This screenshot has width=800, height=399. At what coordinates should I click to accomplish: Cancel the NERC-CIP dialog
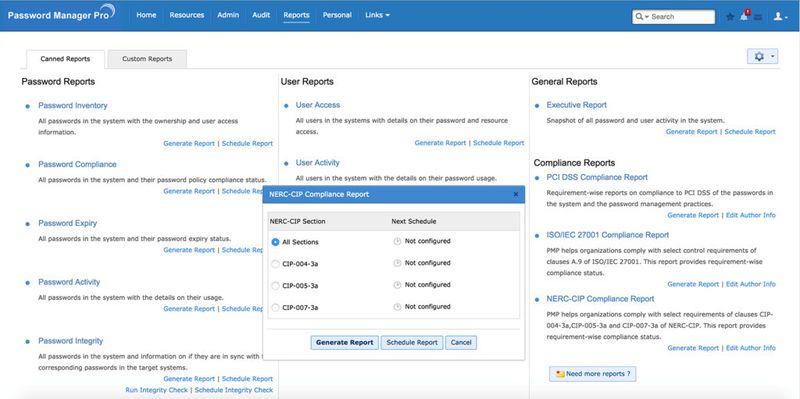461,342
